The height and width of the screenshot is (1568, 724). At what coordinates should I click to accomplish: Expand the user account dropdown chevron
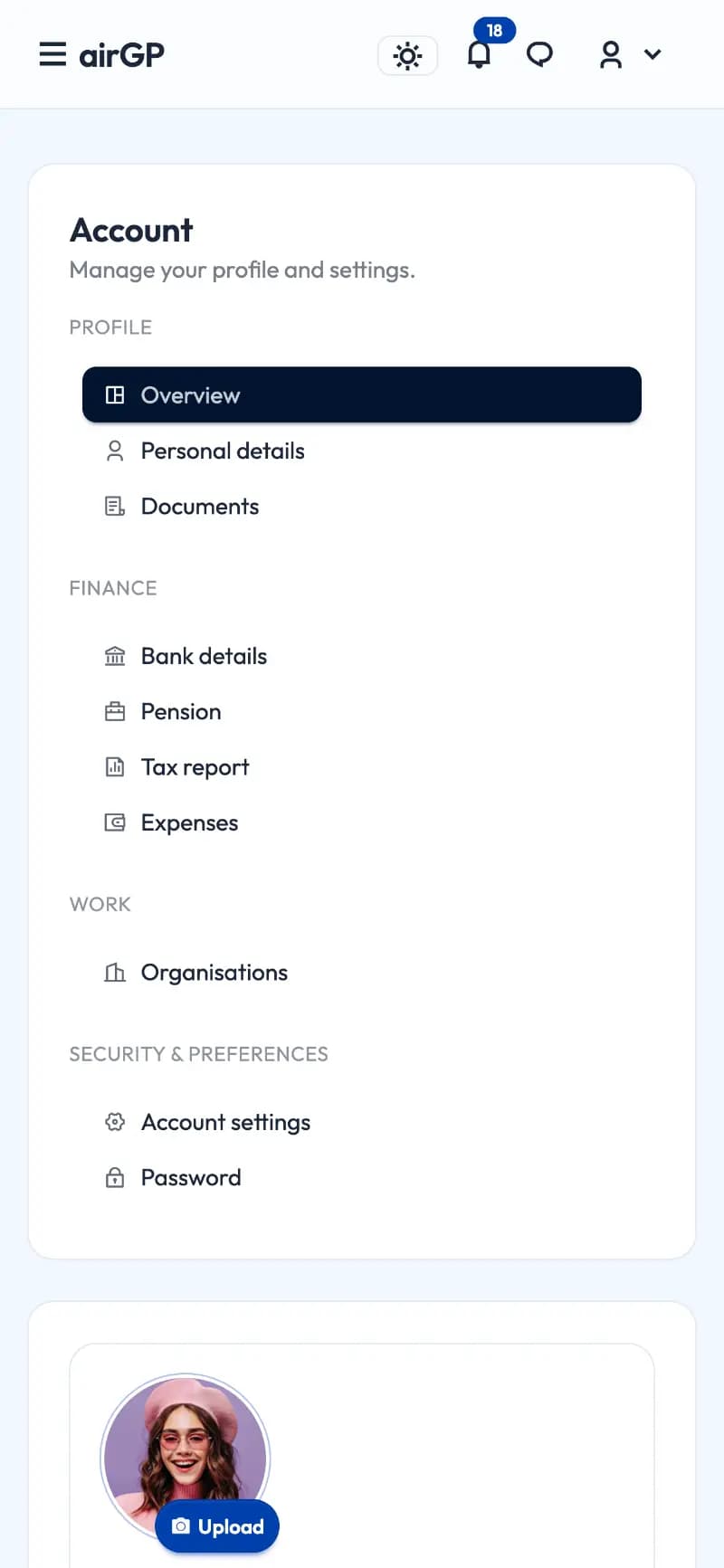point(653,55)
